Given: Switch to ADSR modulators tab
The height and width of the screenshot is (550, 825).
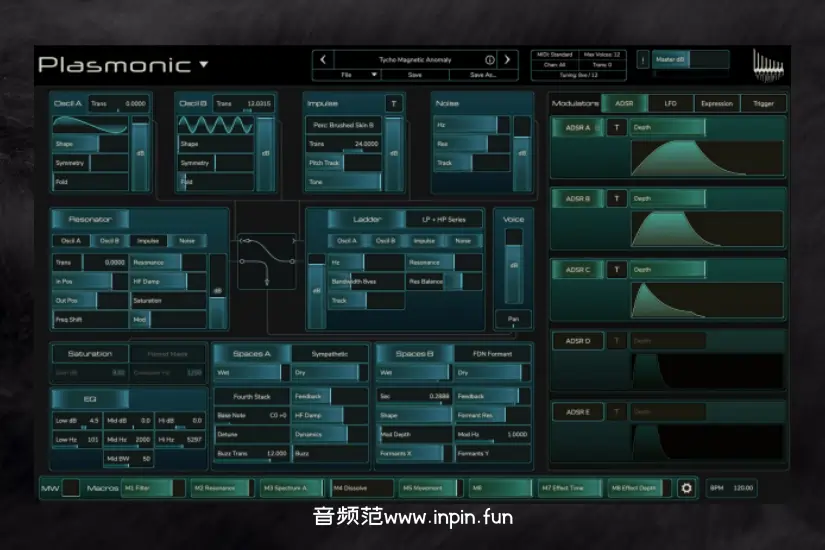Looking at the screenshot, I should 624,104.
